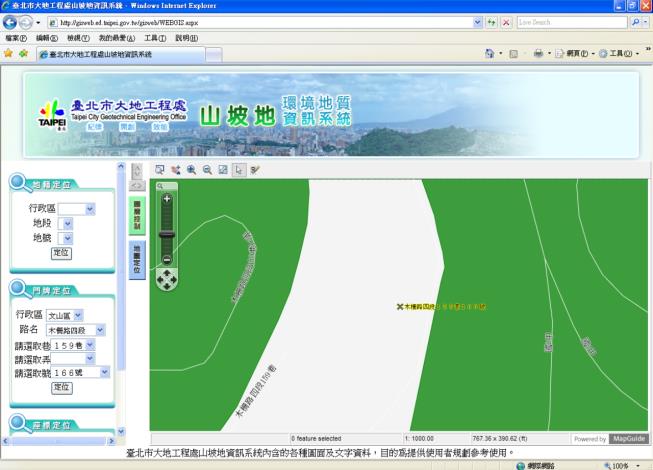Click the map zoom slider handle

coord(167,233)
